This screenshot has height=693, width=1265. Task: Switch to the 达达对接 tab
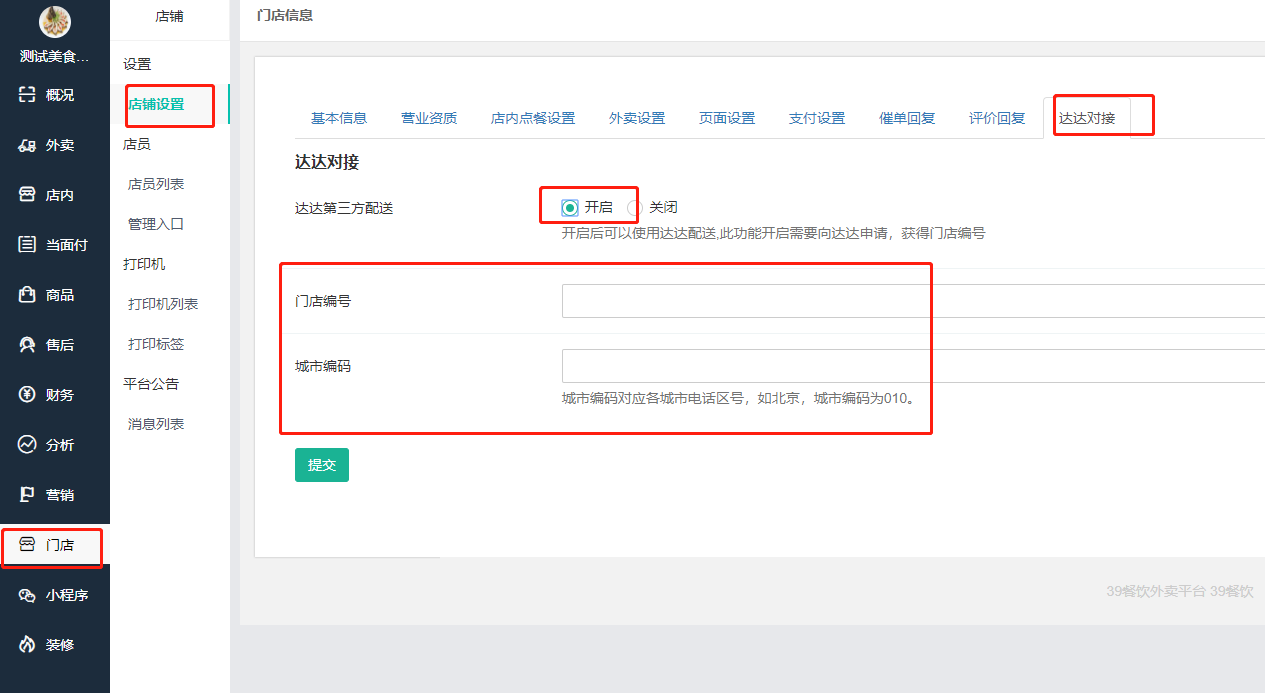click(x=1087, y=118)
